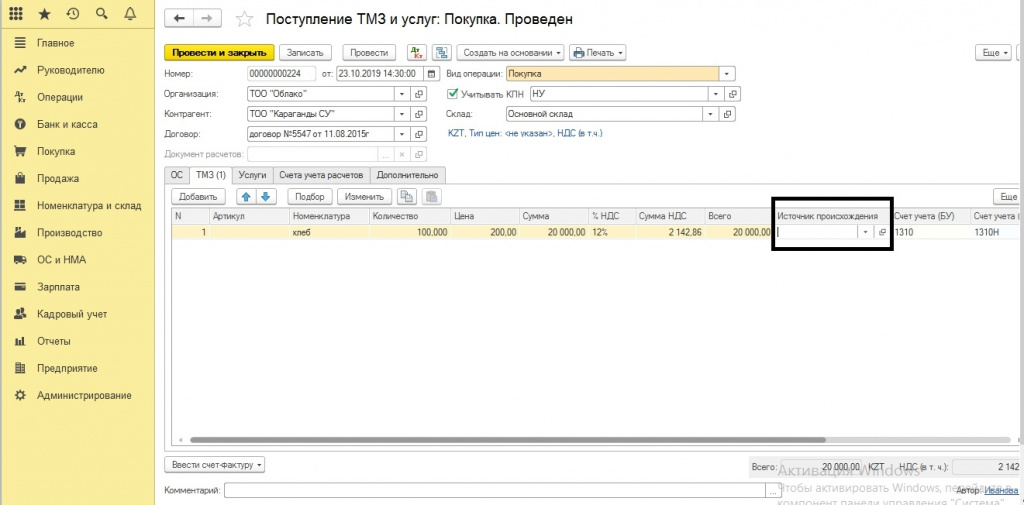
Task: Toggle the Учитывать КПН checkbox
Action: [x=452, y=94]
